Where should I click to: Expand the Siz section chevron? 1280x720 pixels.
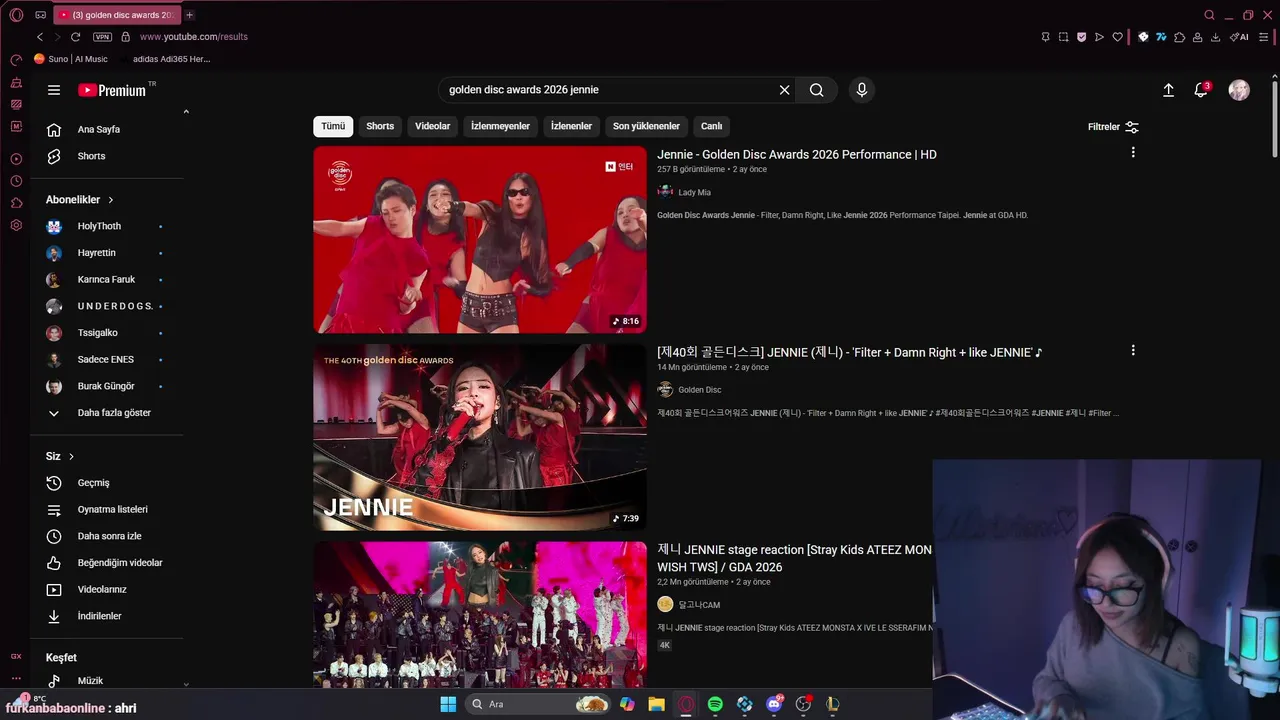[71, 457]
